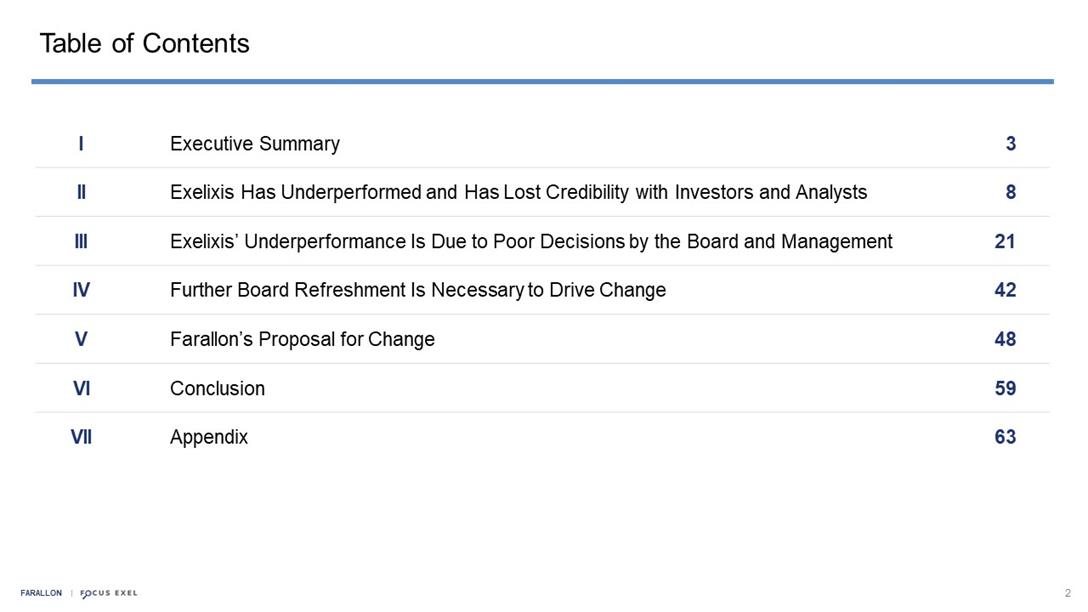The image size is (1088, 612).
Task: Jump to the Conclusion section entry
Action: coord(217,388)
